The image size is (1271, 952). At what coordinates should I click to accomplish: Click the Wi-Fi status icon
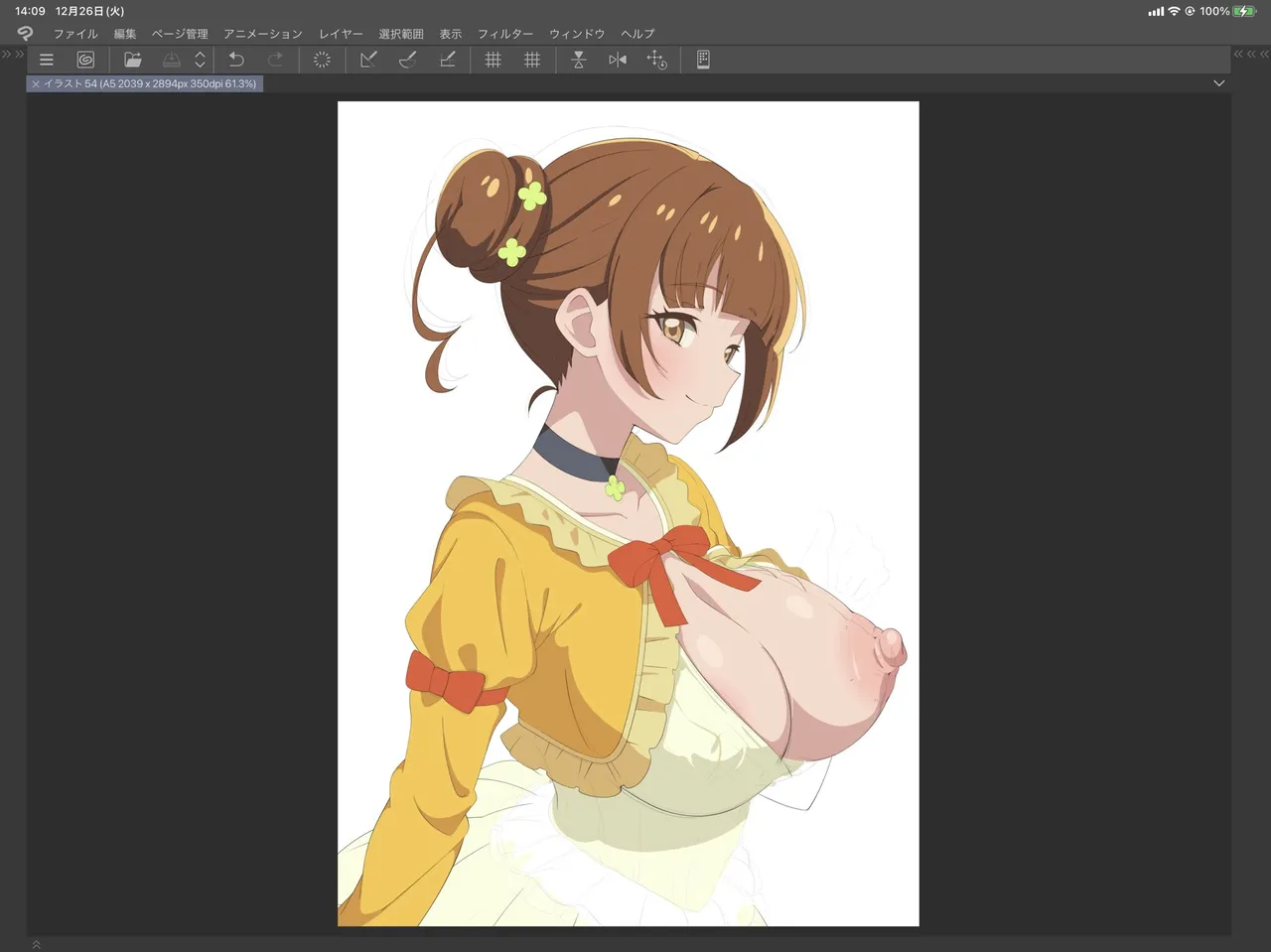1174,11
